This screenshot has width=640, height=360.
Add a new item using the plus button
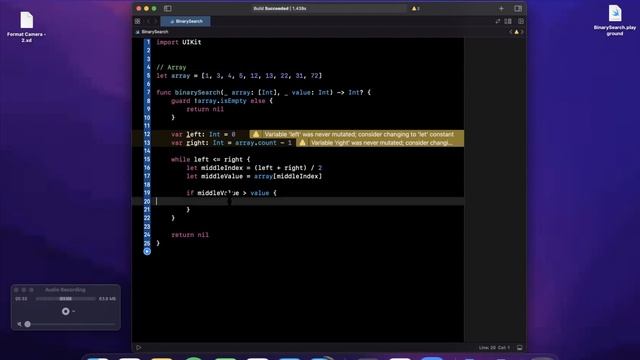[x=501, y=8]
